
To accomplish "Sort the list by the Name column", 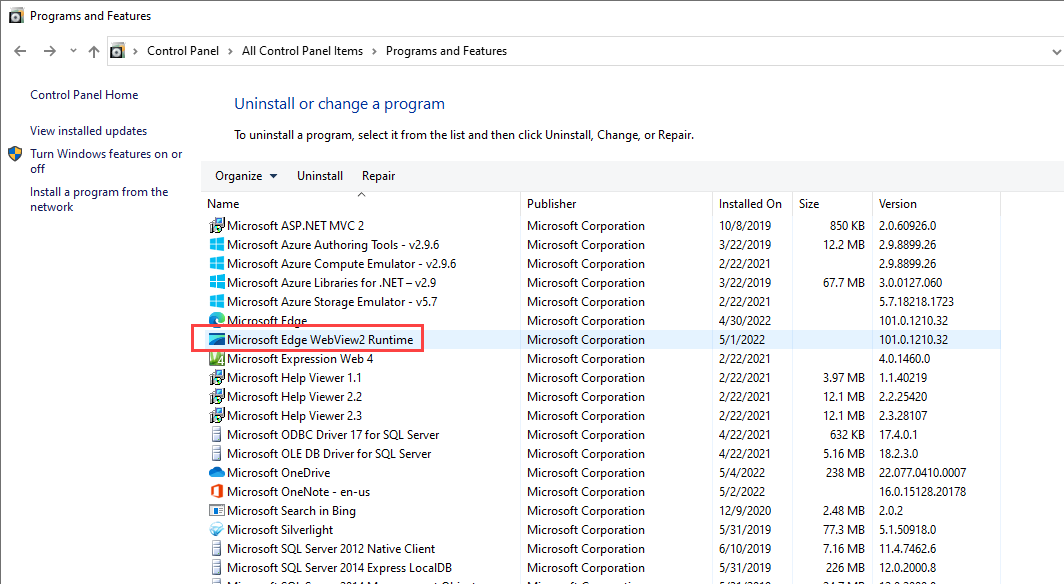I will point(224,204).
